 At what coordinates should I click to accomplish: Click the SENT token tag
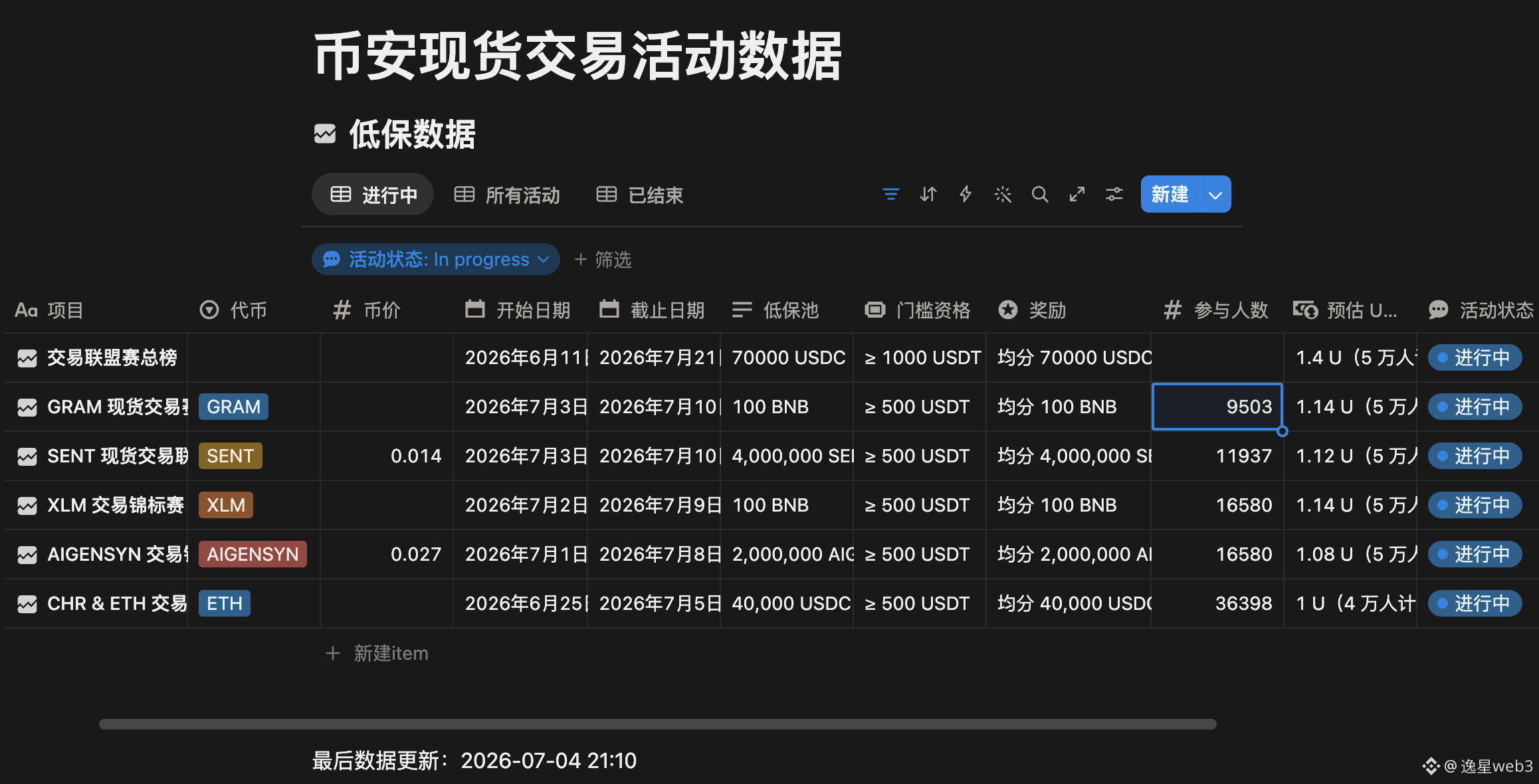point(231,456)
